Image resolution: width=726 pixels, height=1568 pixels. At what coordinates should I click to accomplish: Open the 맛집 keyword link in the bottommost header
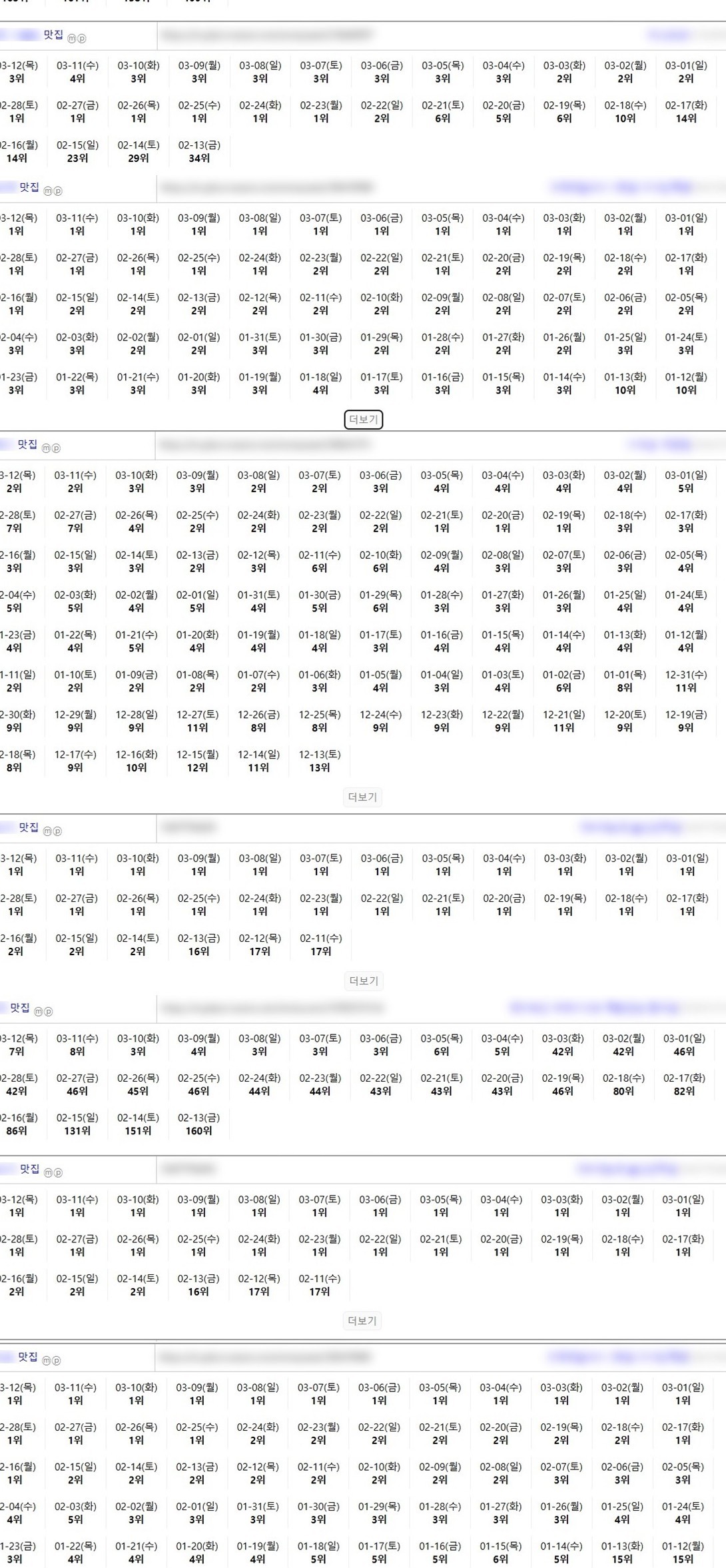28,1356
